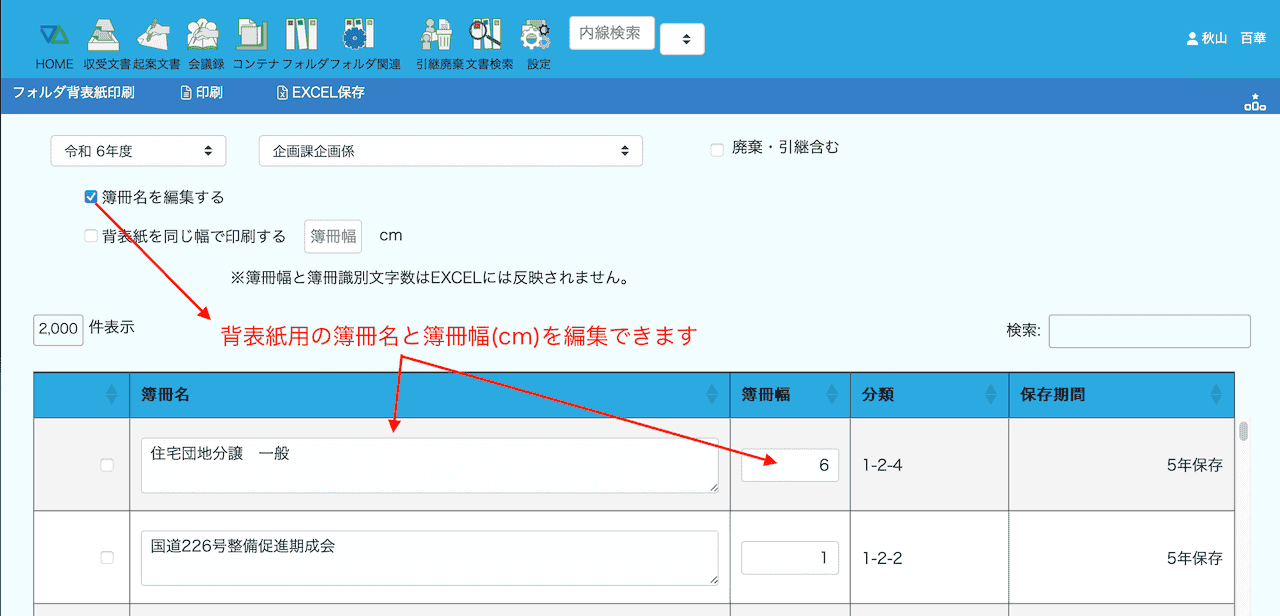Click the user name 秋山 百華

coord(1226,39)
